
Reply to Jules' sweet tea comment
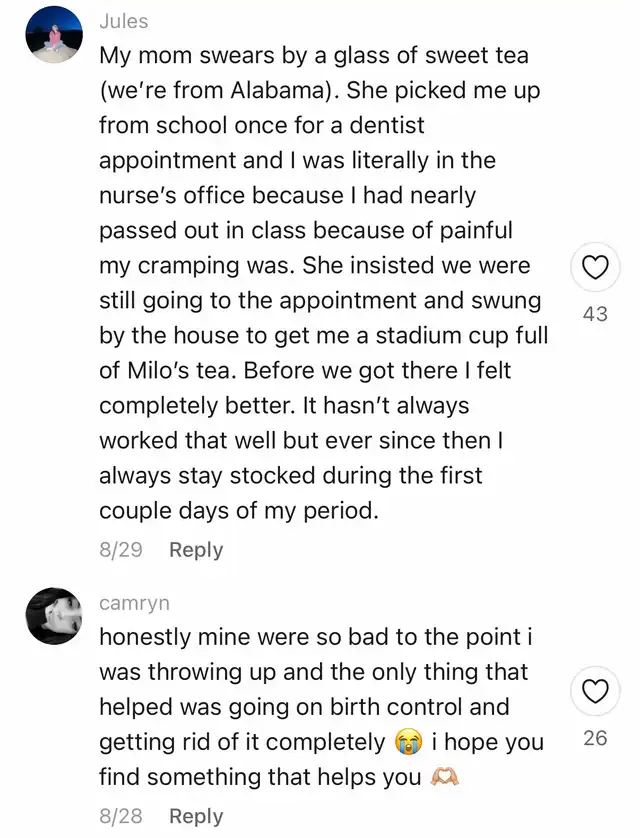196,550
